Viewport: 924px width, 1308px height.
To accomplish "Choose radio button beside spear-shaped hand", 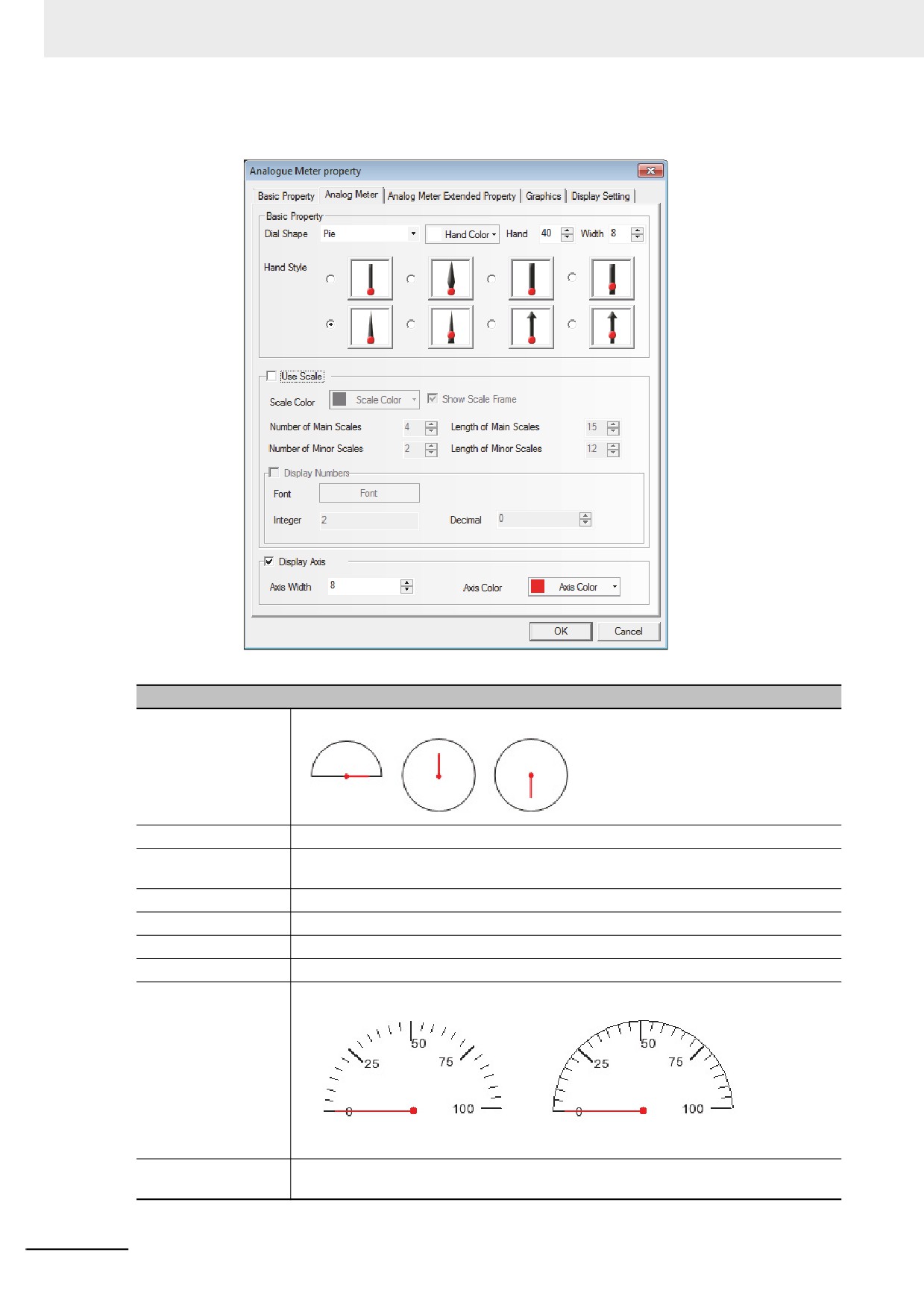I will tap(411, 279).
